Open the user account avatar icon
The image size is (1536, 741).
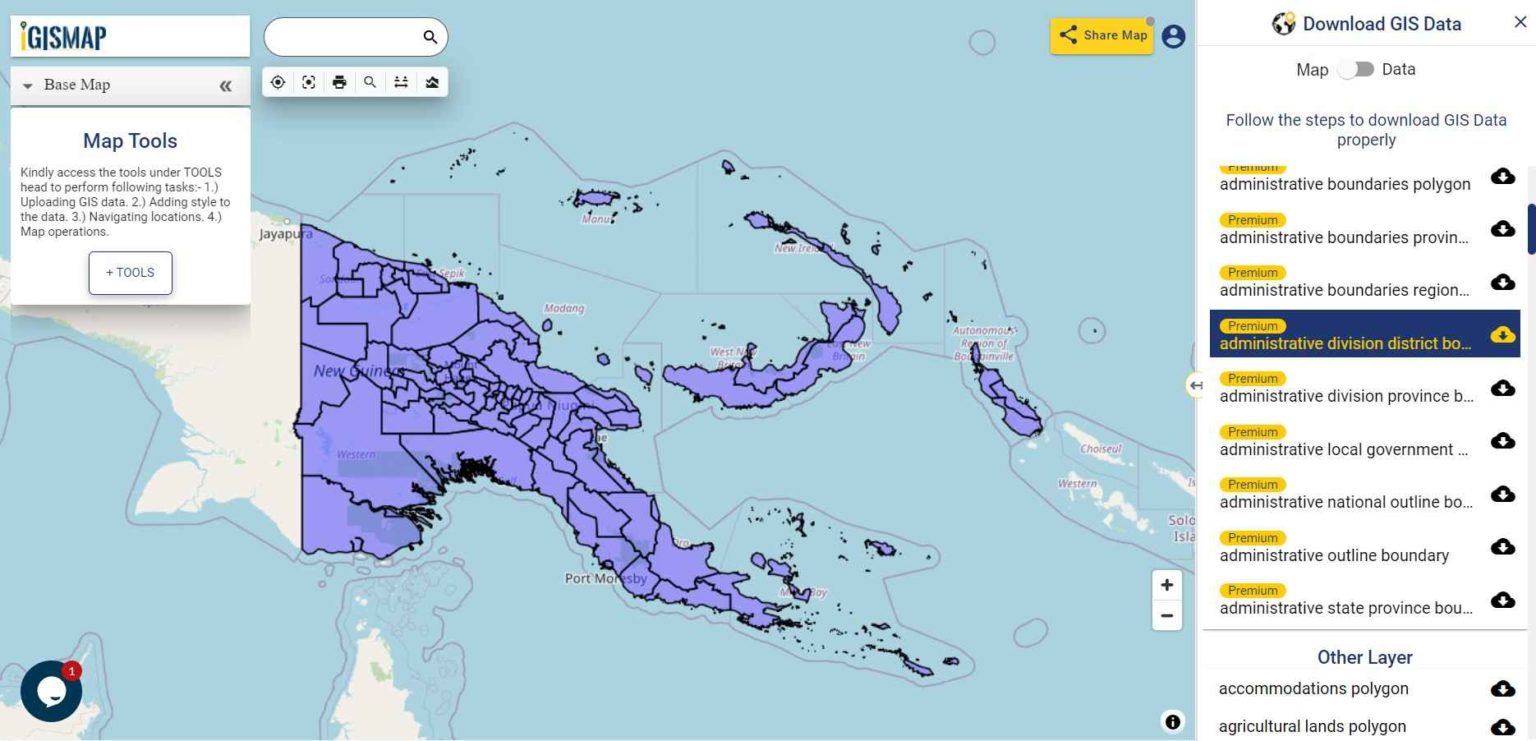pos(1172,36)
